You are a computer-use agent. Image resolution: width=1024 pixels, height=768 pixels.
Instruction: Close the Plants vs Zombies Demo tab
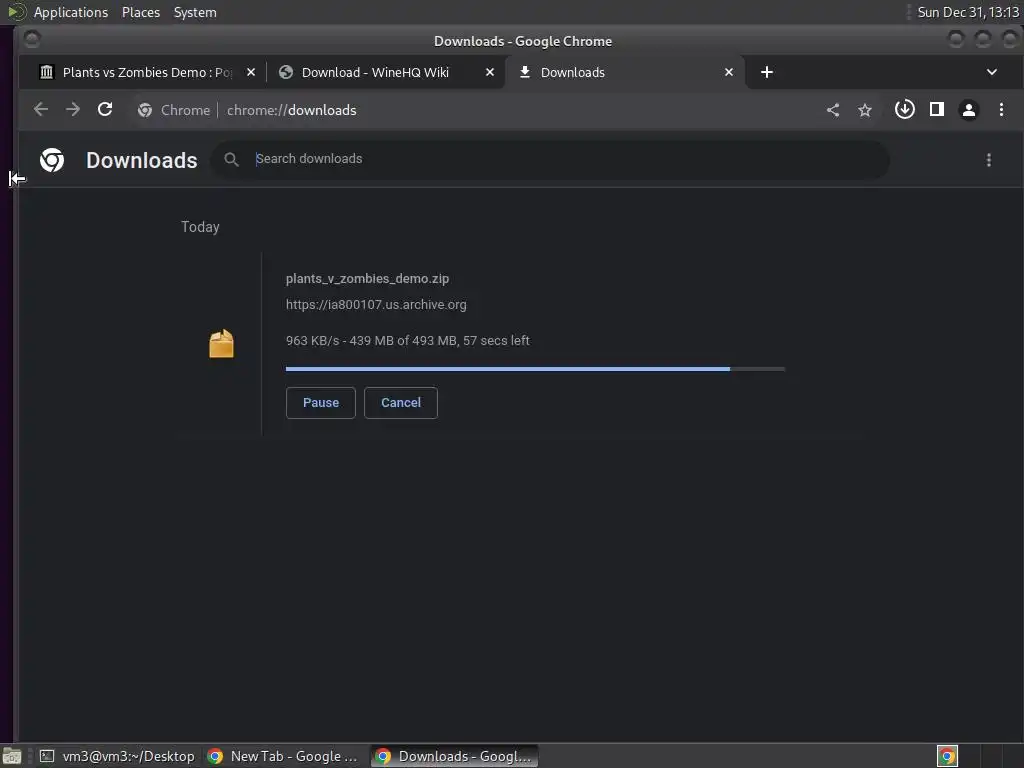click(251, 72)
